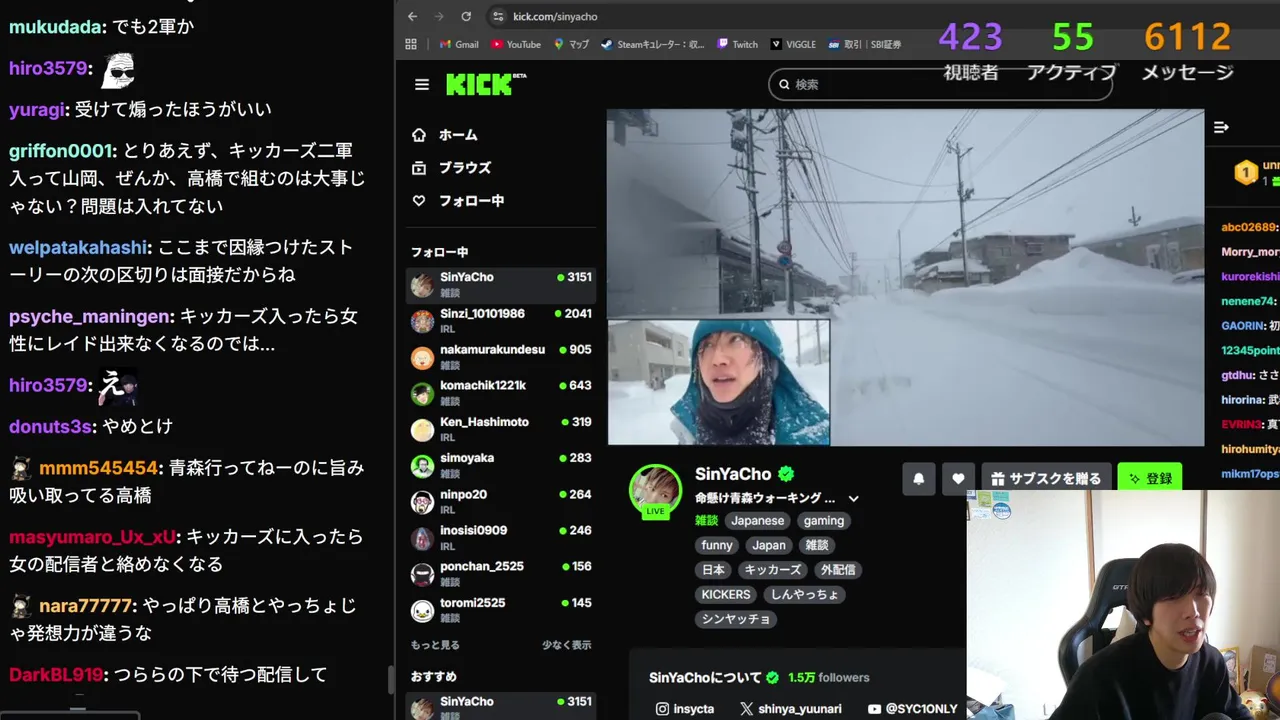Toggle the Kick hamburger sidebar menu
Viewport: 1280px width, 720px height.
(422, 84)
